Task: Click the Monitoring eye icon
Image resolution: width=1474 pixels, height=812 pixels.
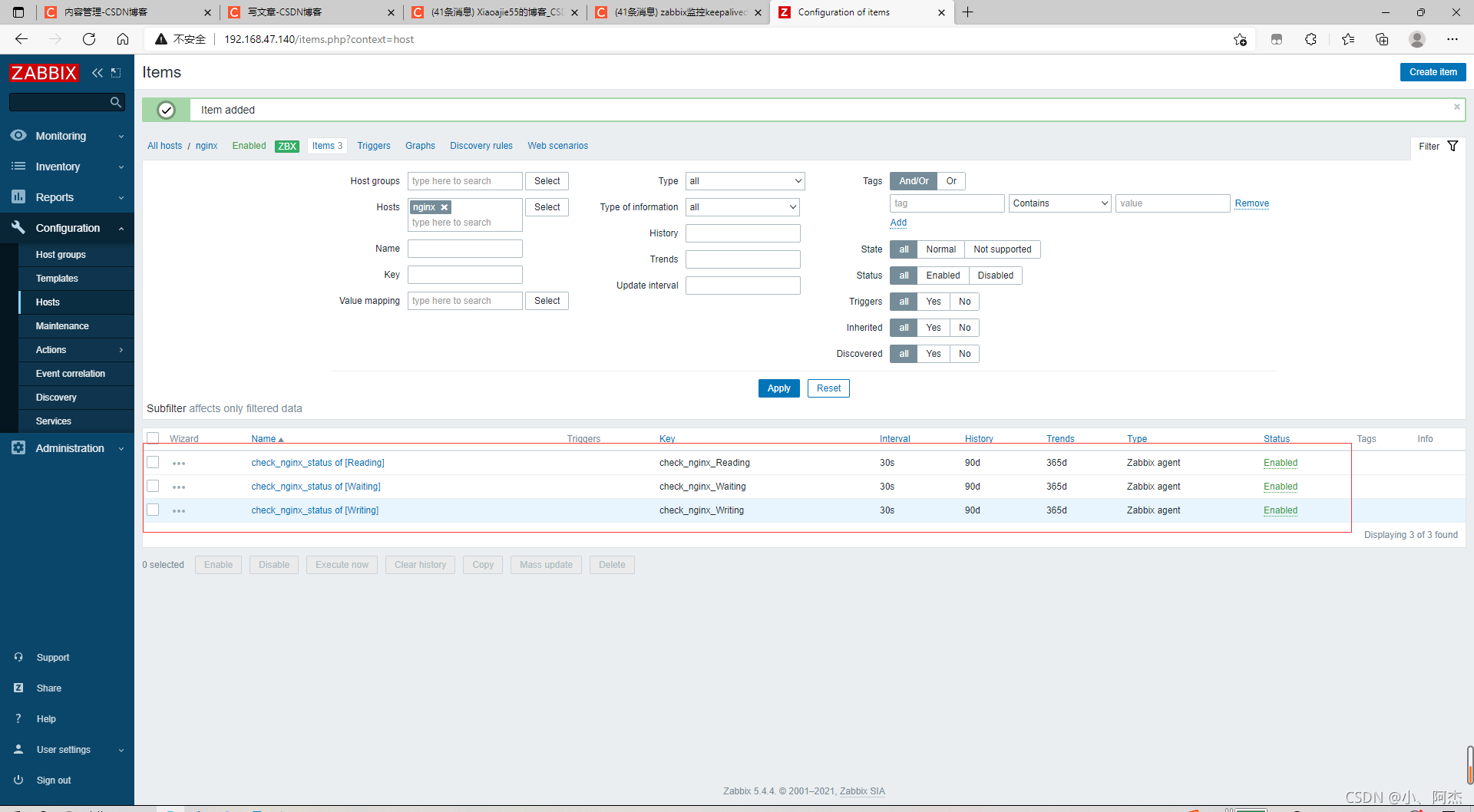Action: coord(18,136)
